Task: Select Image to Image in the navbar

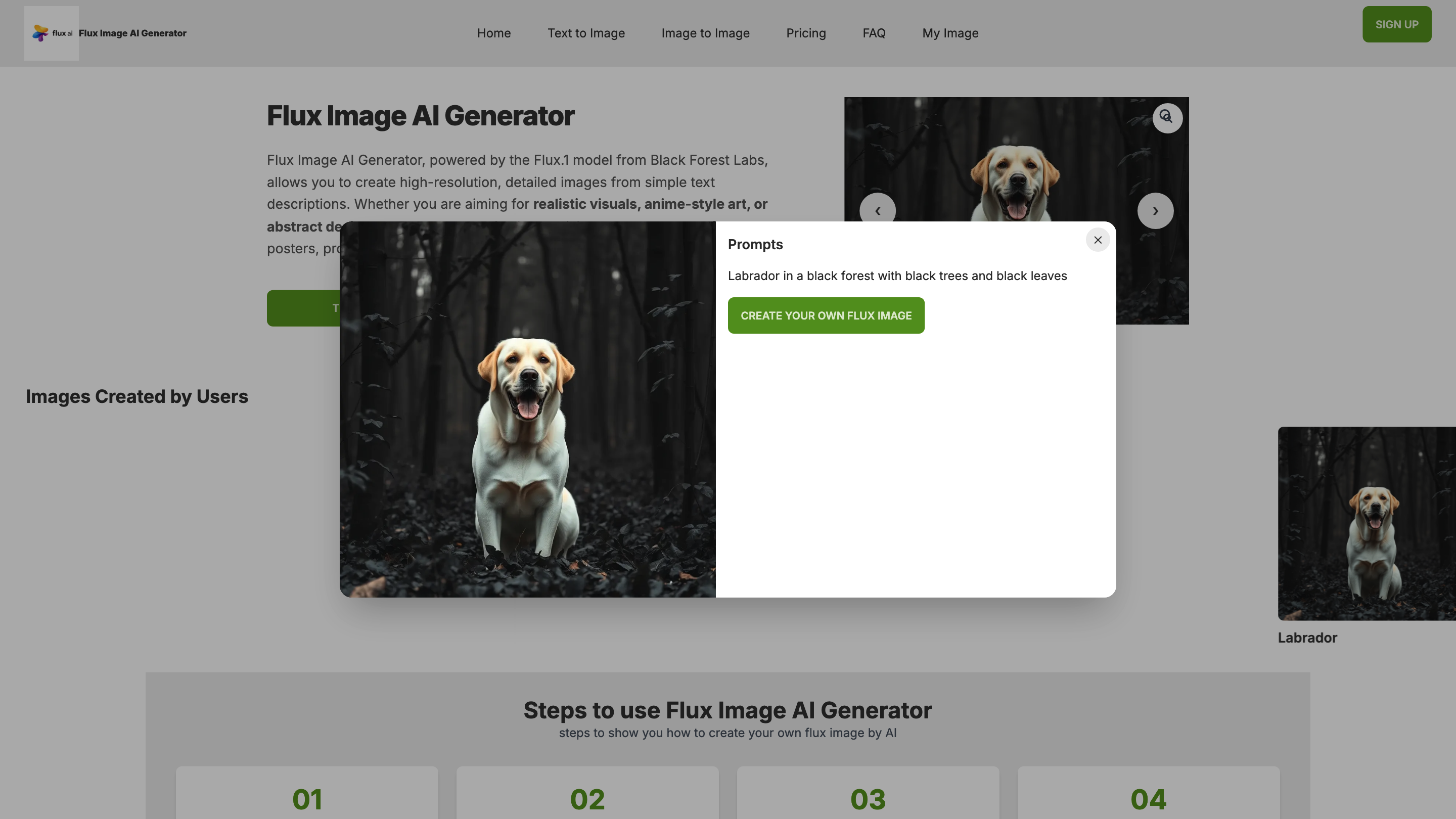Action: tap(705, 33)
